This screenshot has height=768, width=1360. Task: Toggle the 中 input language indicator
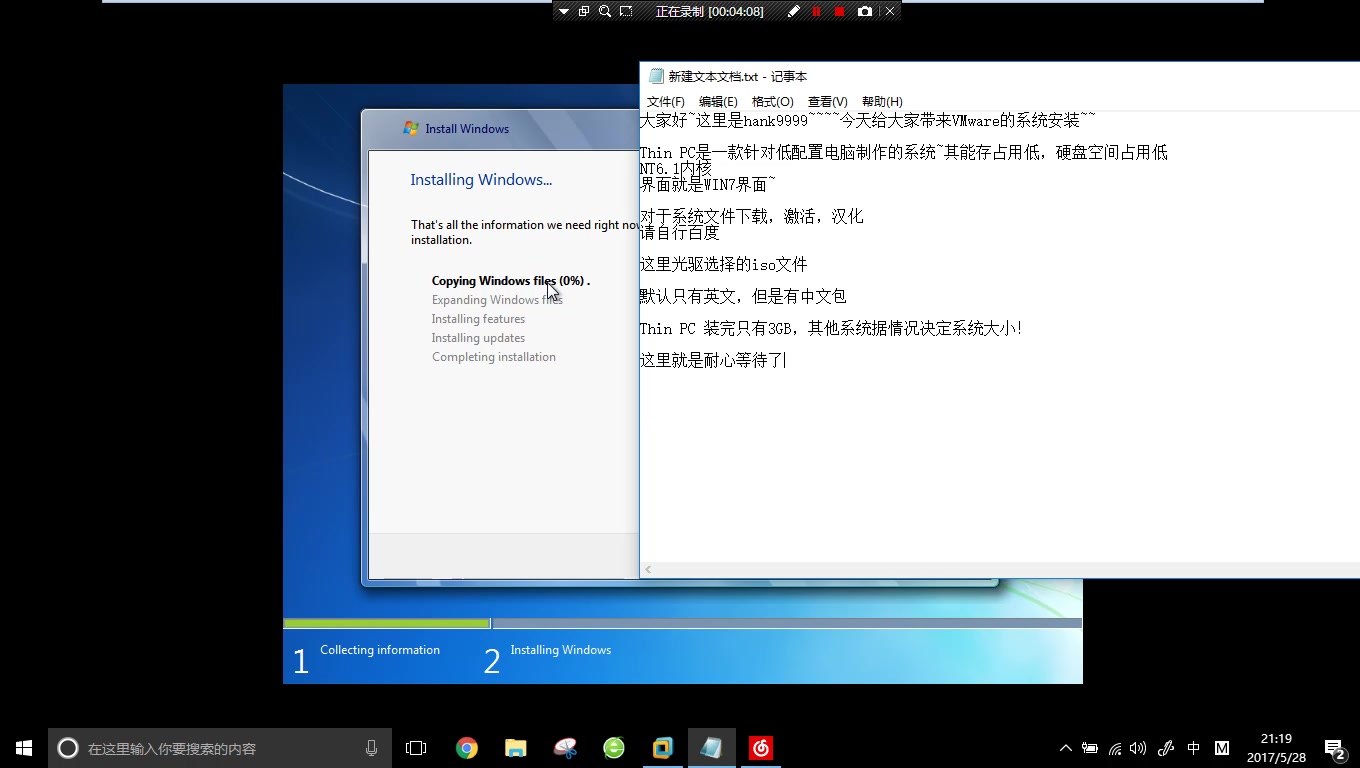(x=1193, y=748)
